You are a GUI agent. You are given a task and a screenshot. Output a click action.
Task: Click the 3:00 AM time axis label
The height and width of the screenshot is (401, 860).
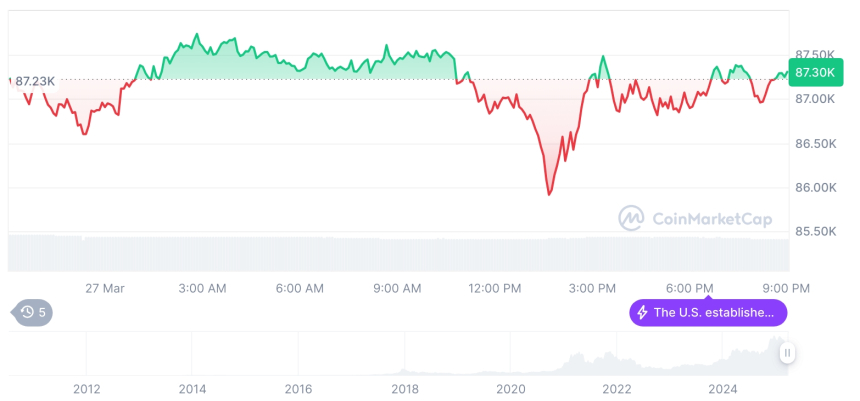202,288
